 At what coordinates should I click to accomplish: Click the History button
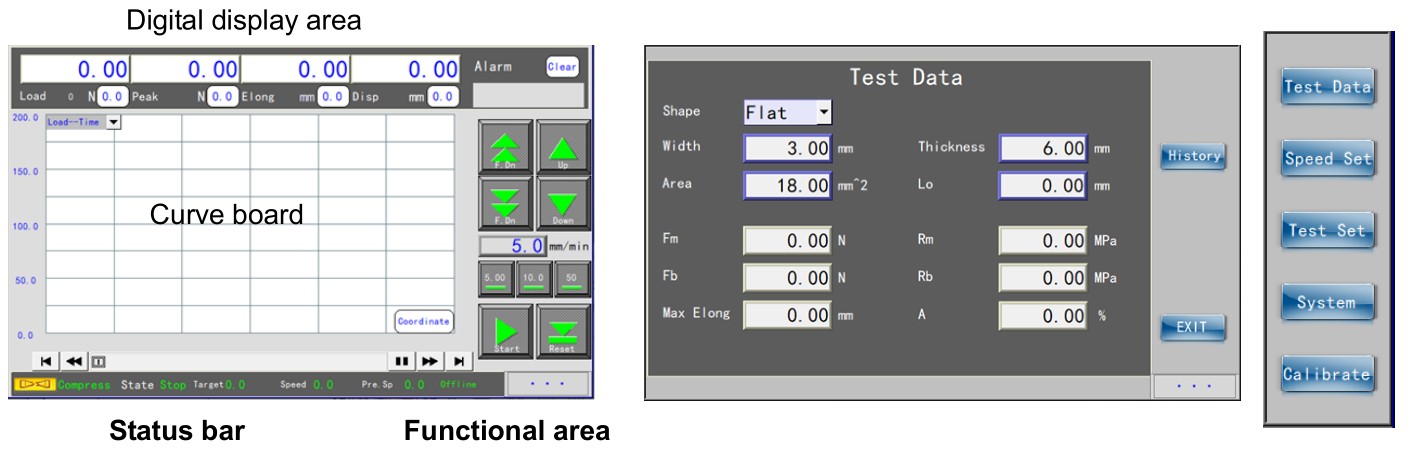pos(1193,156)
